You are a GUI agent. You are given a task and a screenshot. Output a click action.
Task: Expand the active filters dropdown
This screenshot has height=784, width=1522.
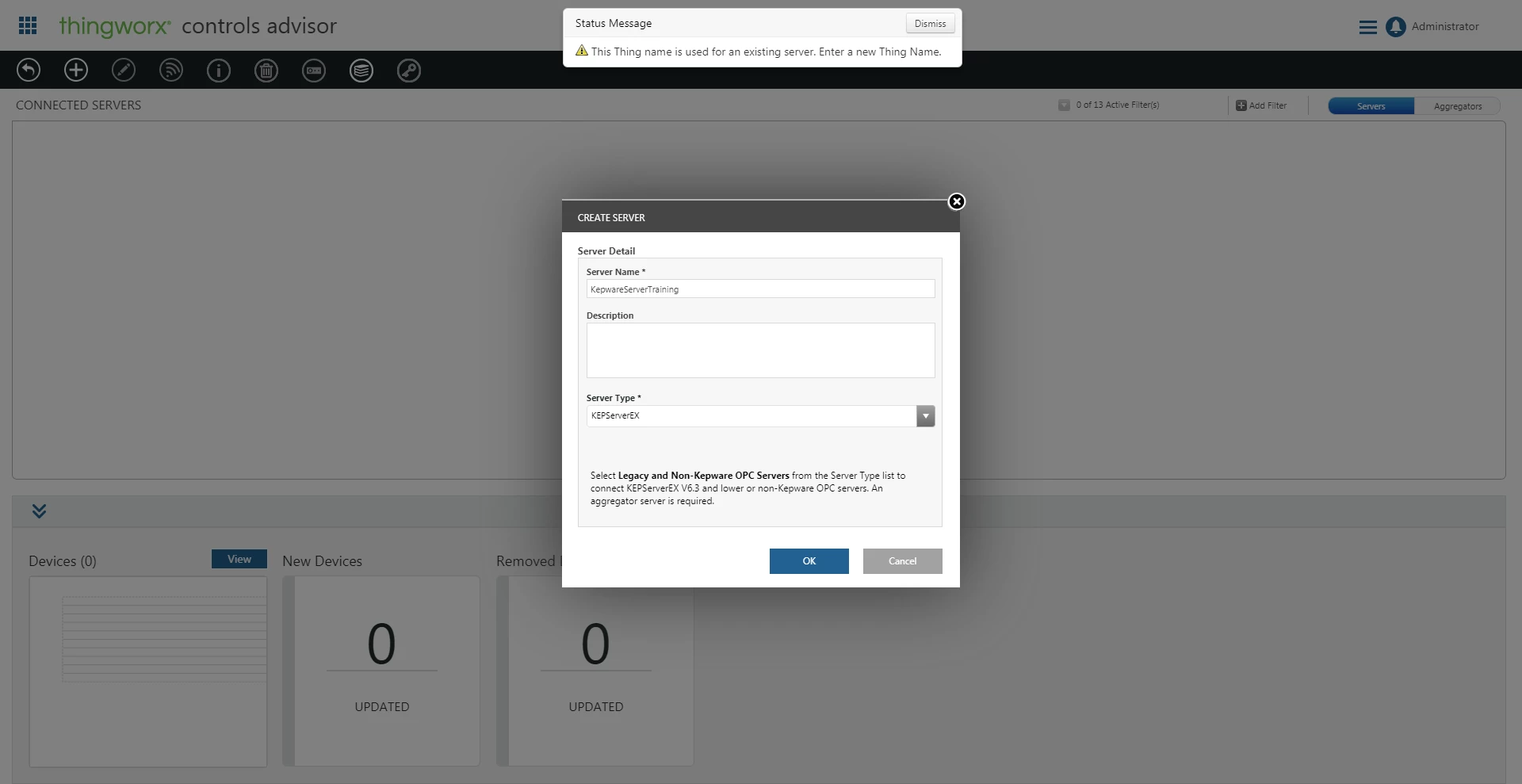coord(1064,105)
